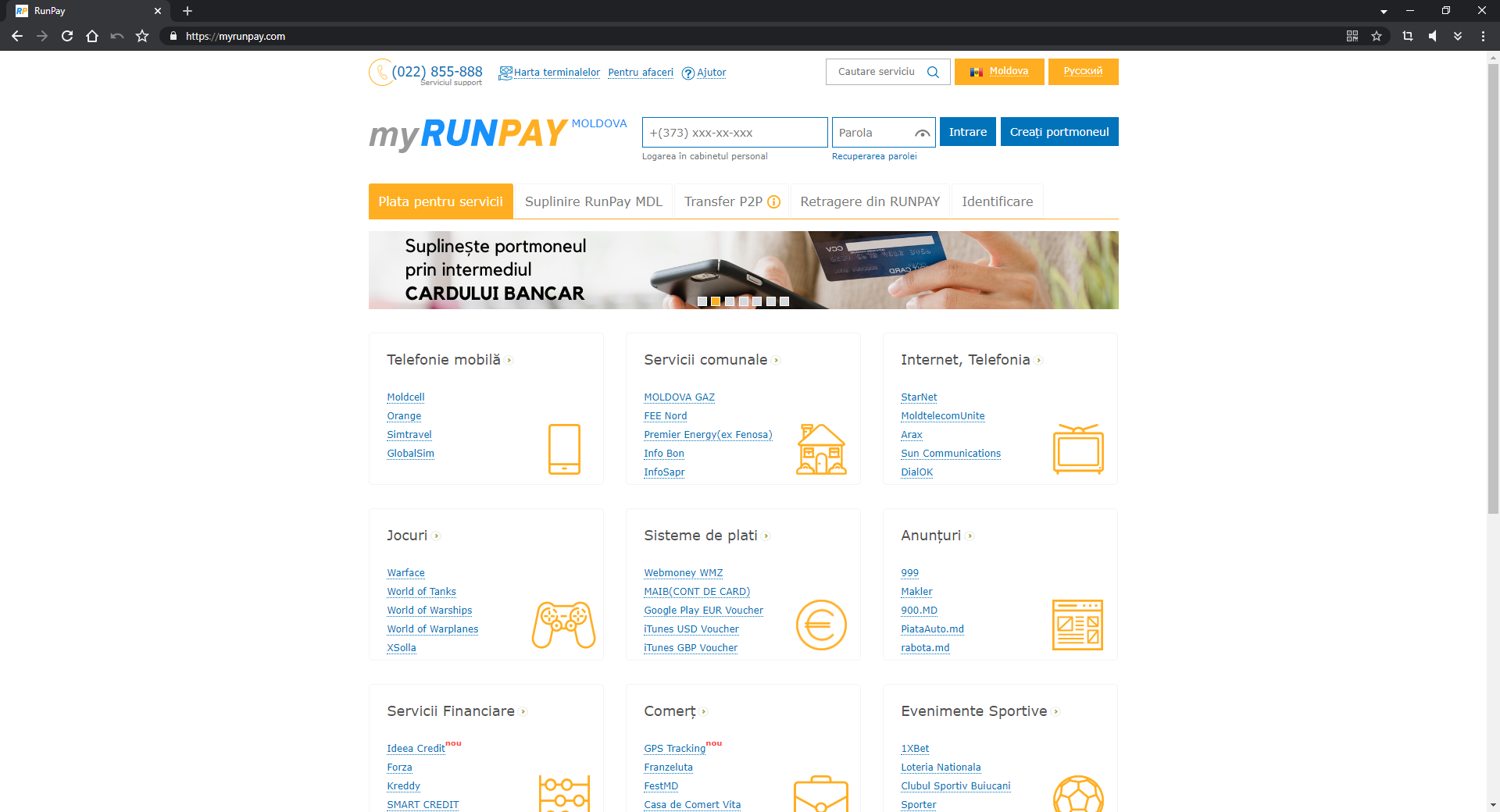This screenshot has height=812, width=1500.
Task: Click the abacus financial services icon
Action: [564, 793]
